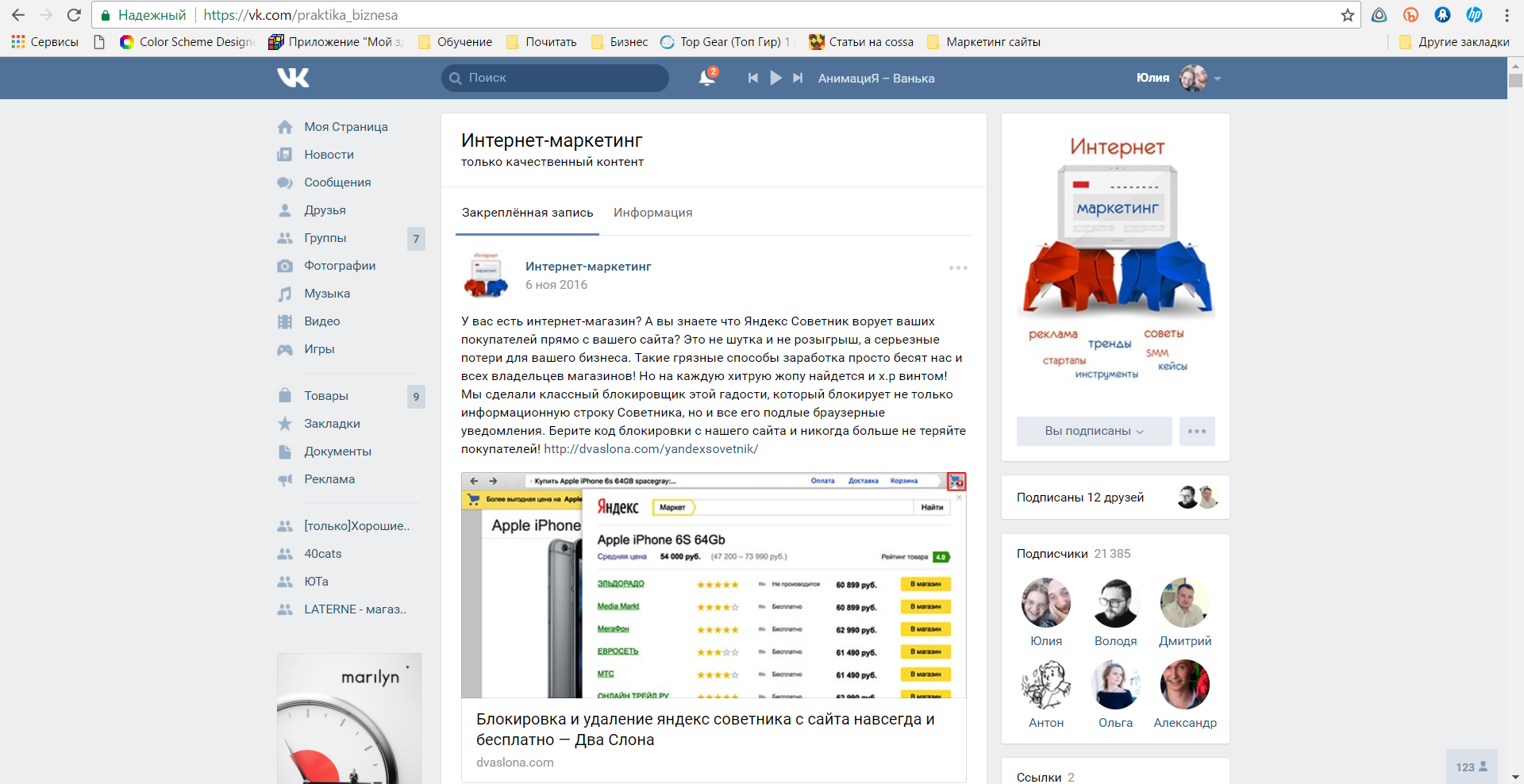Open the pinned post options three dots
The width and height of the screenshot is (1524, 784).
(x=958, y=268)
